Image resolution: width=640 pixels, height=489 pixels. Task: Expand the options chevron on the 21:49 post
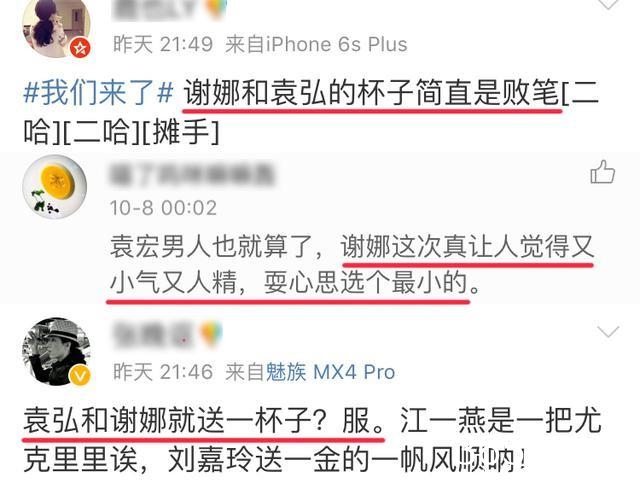608,4
